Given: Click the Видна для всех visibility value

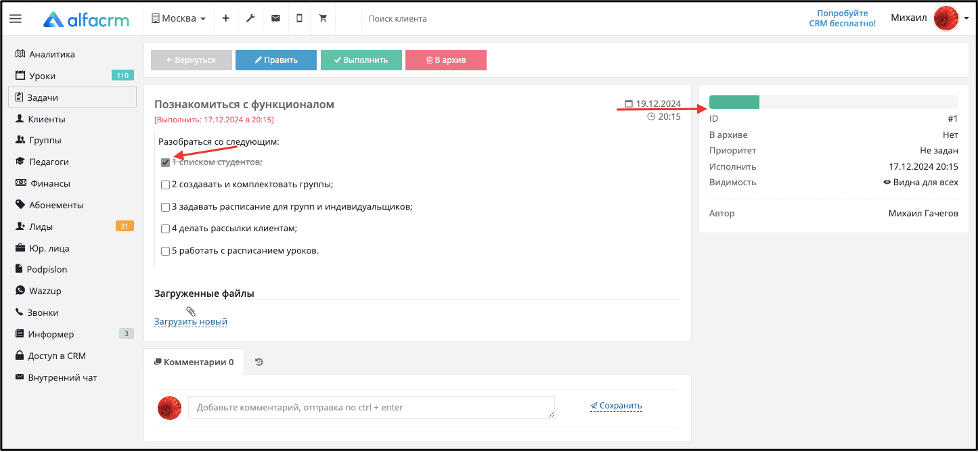Looking at the screenshot, I should pos(920,182).
